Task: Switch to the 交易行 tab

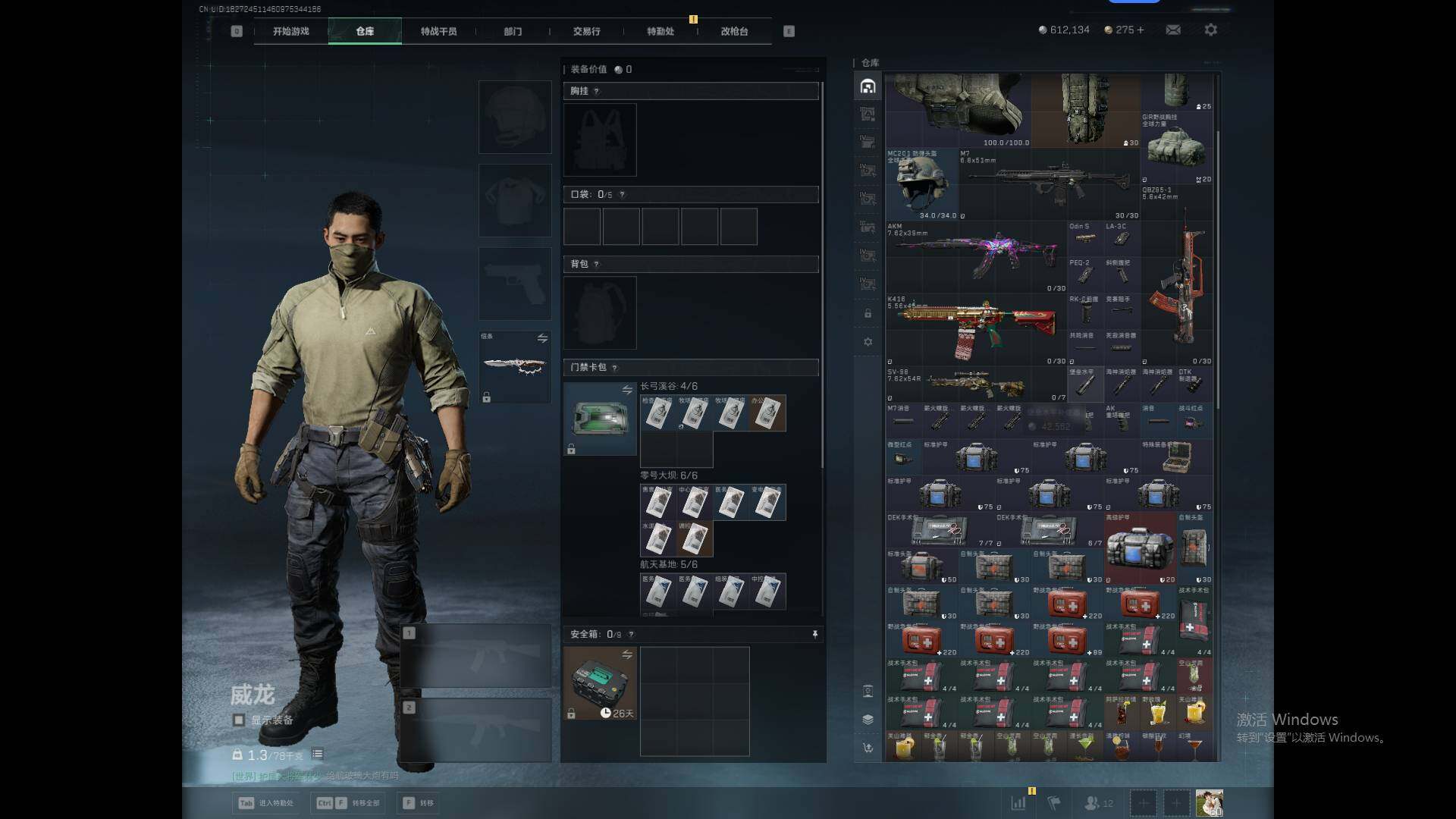Action: (586, 31)
